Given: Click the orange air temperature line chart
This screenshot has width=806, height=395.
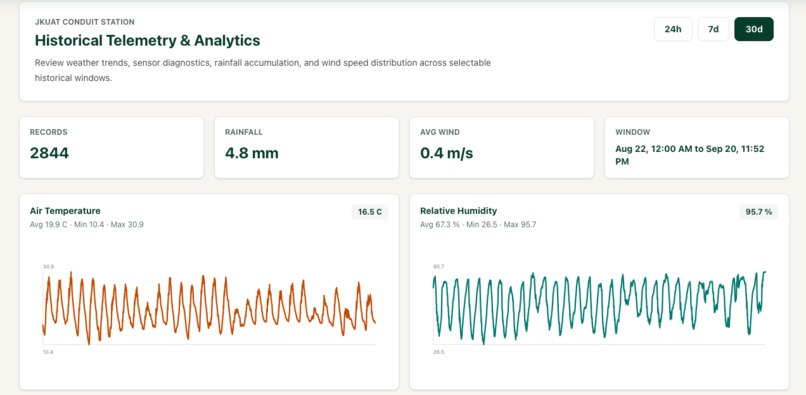Looking at the screenshot, I should [x=209, y=308].
